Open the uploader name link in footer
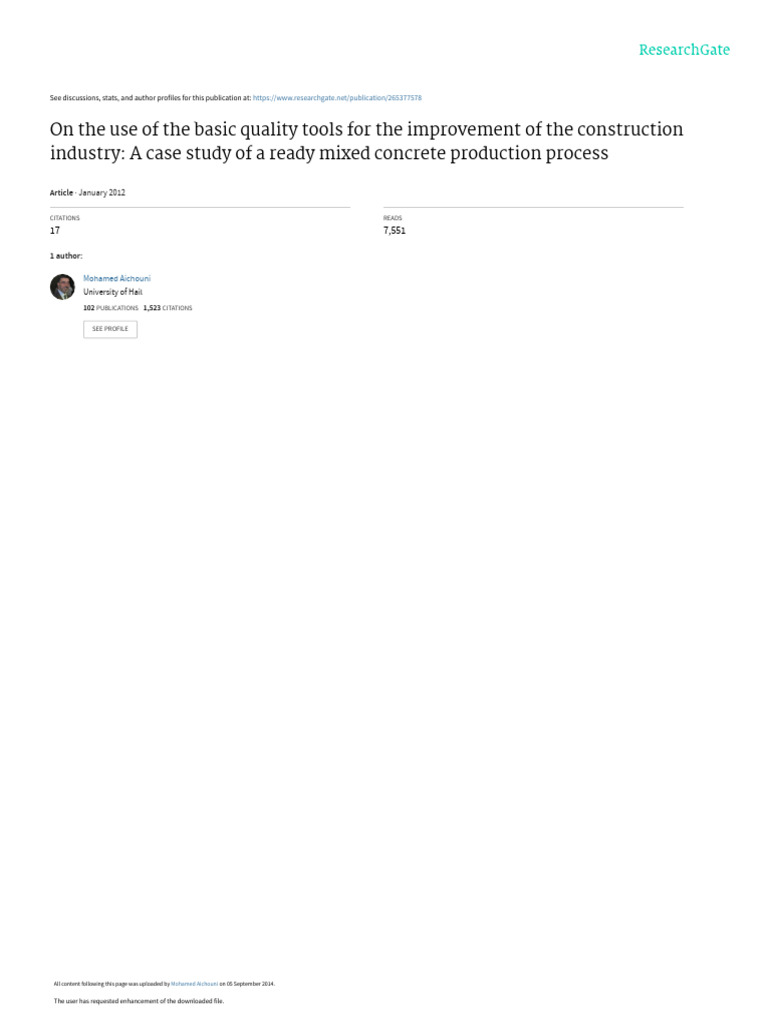768x1024 pixels. click(x=195, y=984)
